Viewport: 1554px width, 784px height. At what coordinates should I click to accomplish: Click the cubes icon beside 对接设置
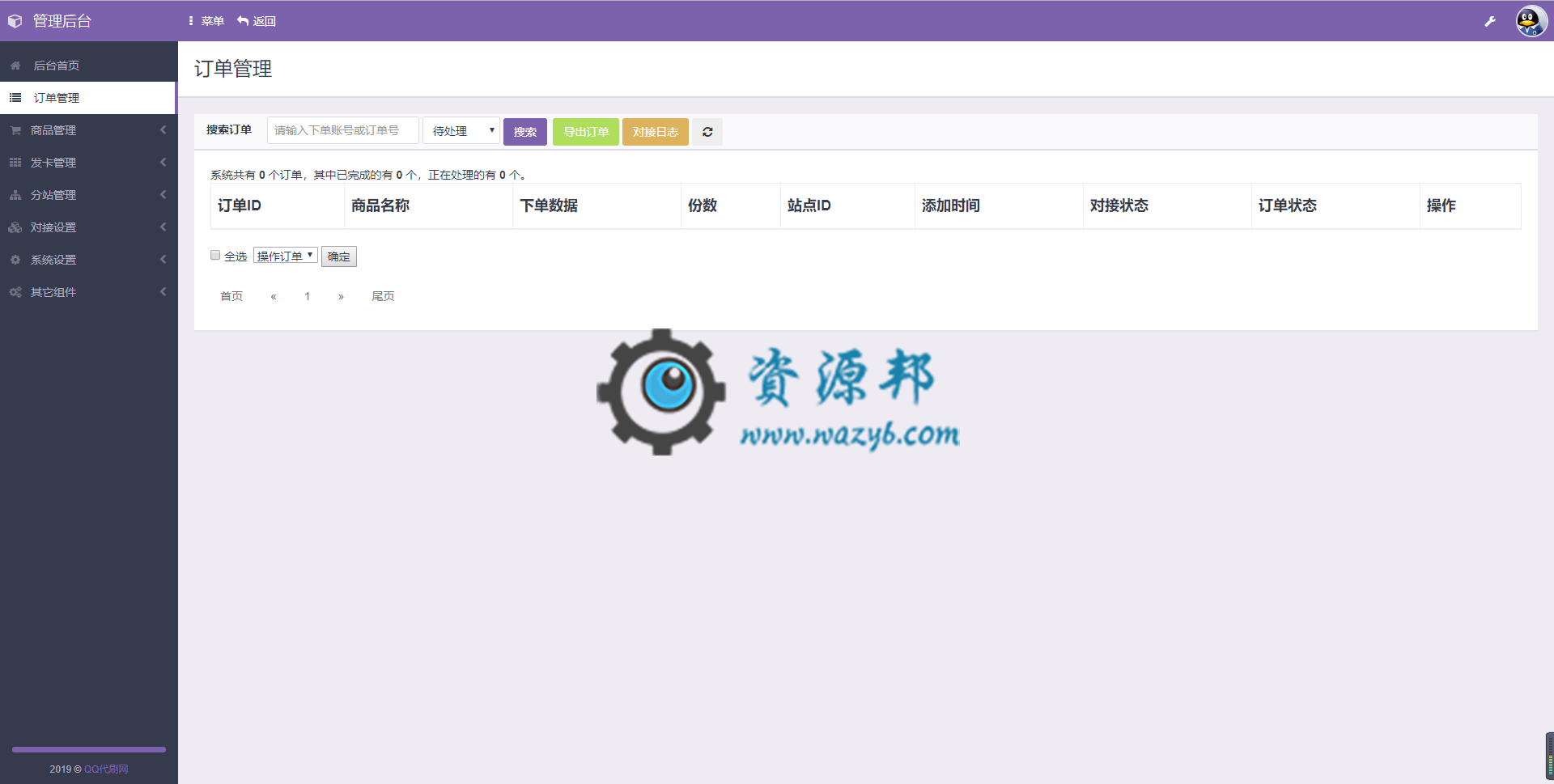point(15,227)
